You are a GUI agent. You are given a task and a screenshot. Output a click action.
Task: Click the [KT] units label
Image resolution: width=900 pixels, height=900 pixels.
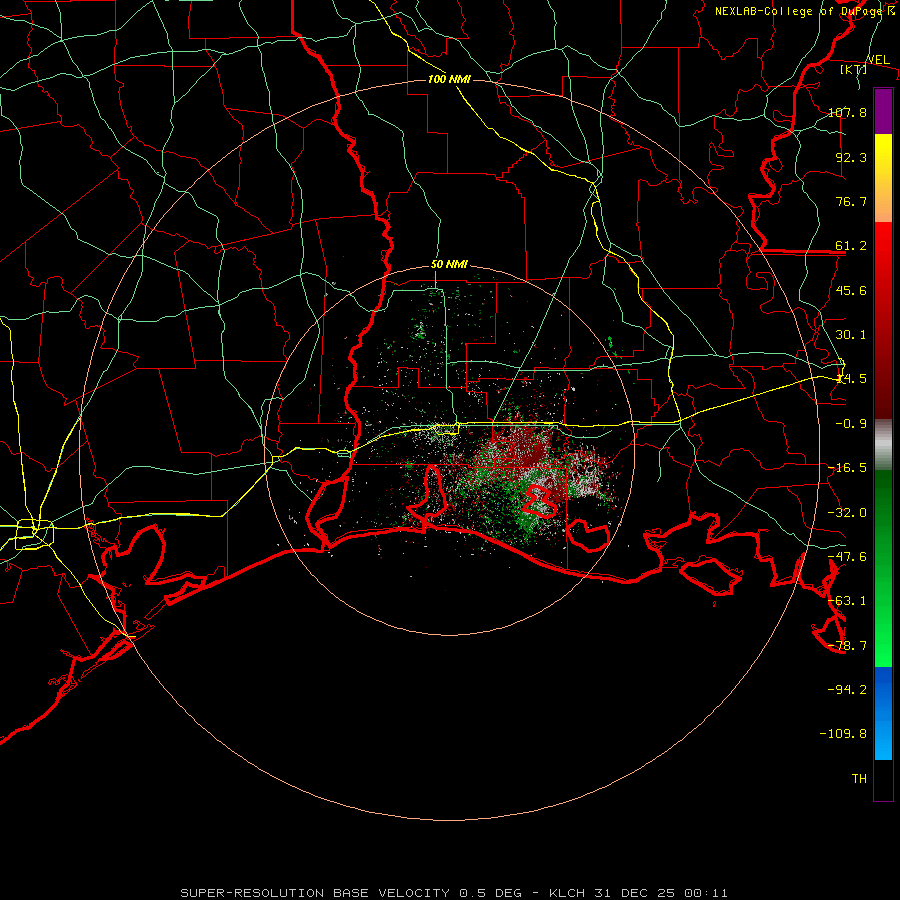tap(854, 69)
